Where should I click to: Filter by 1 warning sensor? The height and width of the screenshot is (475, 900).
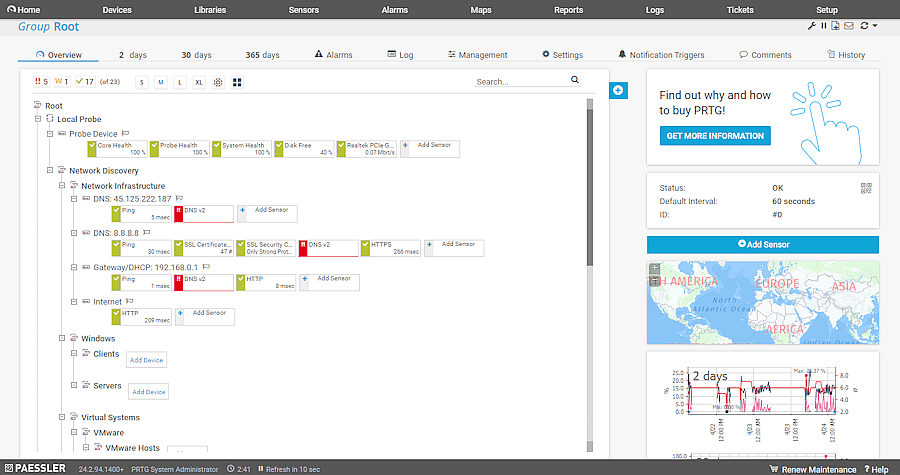coord(61,82)
